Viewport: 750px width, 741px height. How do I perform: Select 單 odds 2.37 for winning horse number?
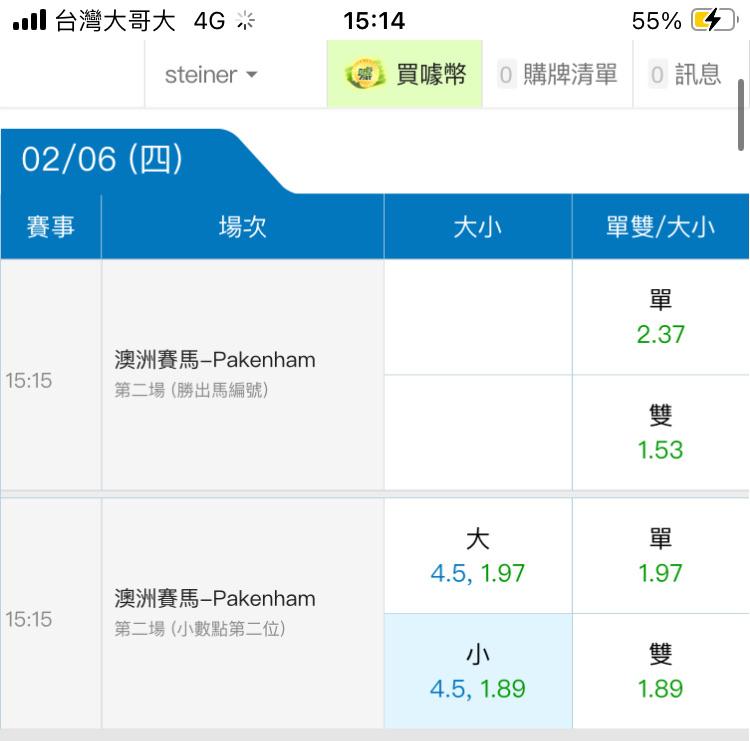661,317
